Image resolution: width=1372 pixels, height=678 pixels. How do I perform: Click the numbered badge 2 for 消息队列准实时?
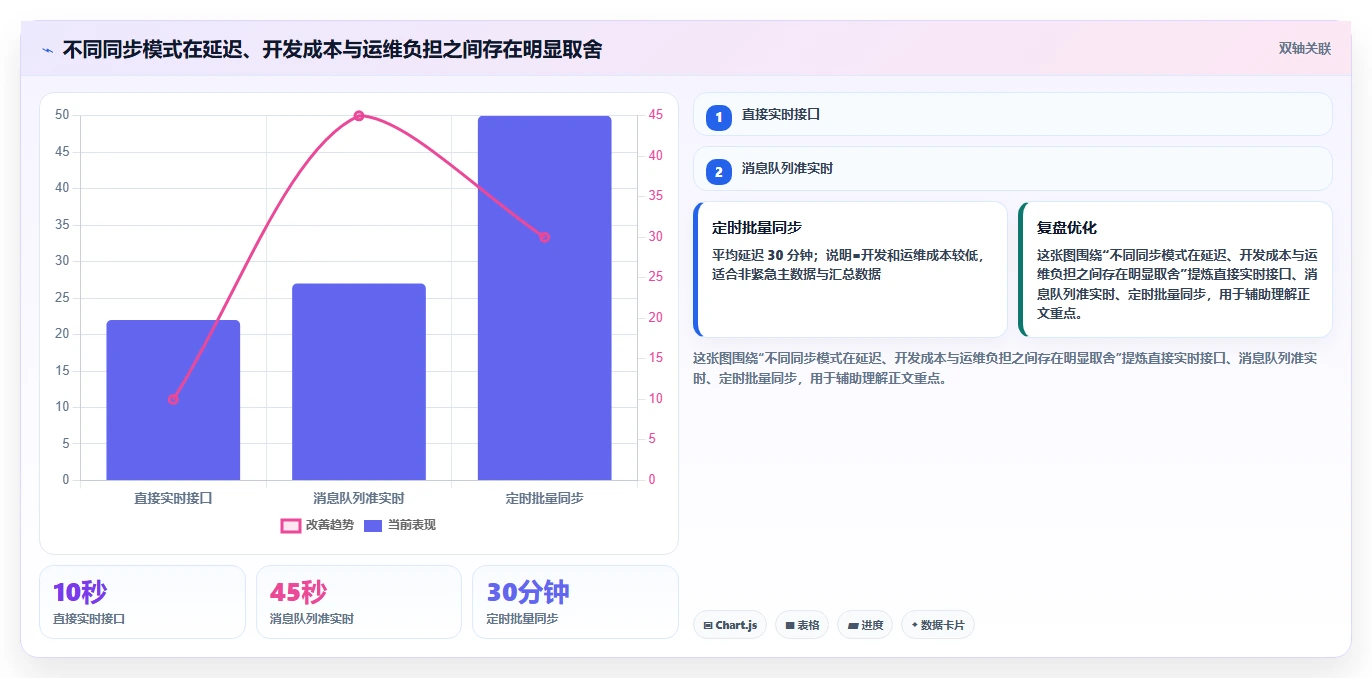pos(718,170)
